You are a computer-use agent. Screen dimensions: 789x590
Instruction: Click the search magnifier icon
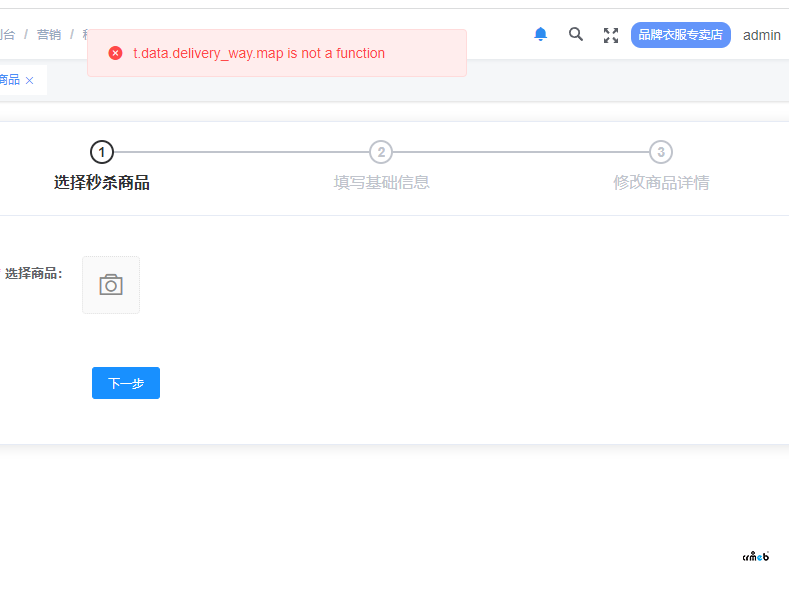pyautogui.click(x=576, y=34)
